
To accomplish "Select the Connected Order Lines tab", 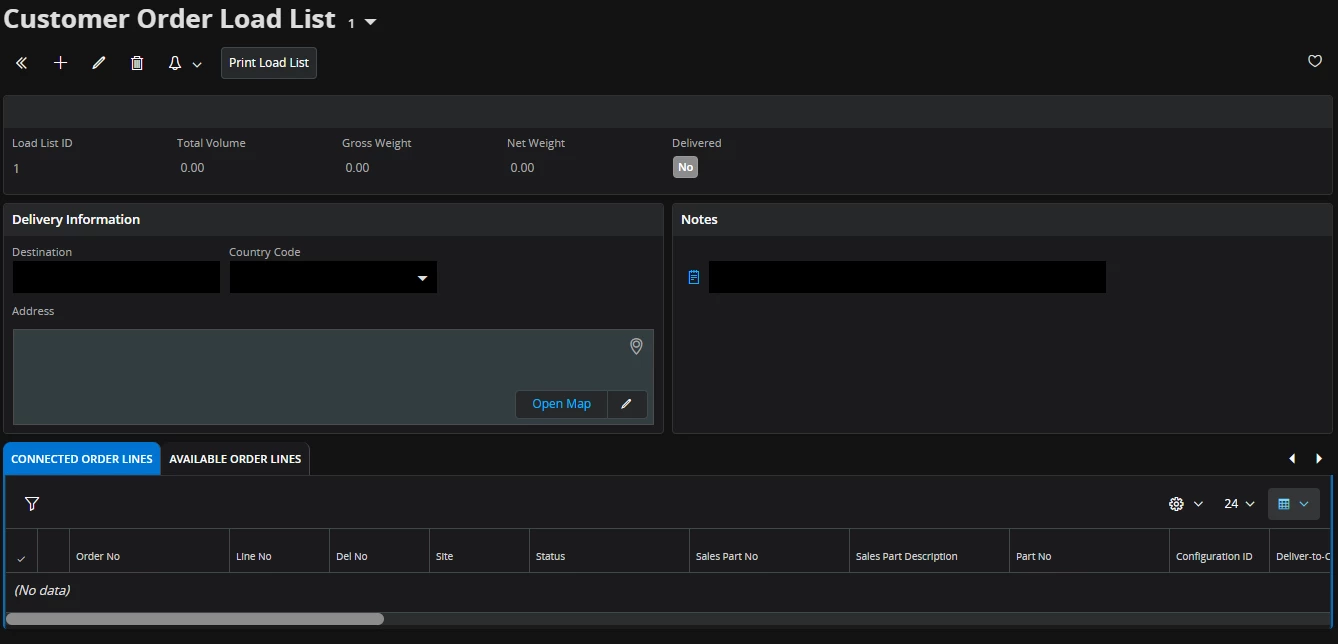I will point(82,459).
